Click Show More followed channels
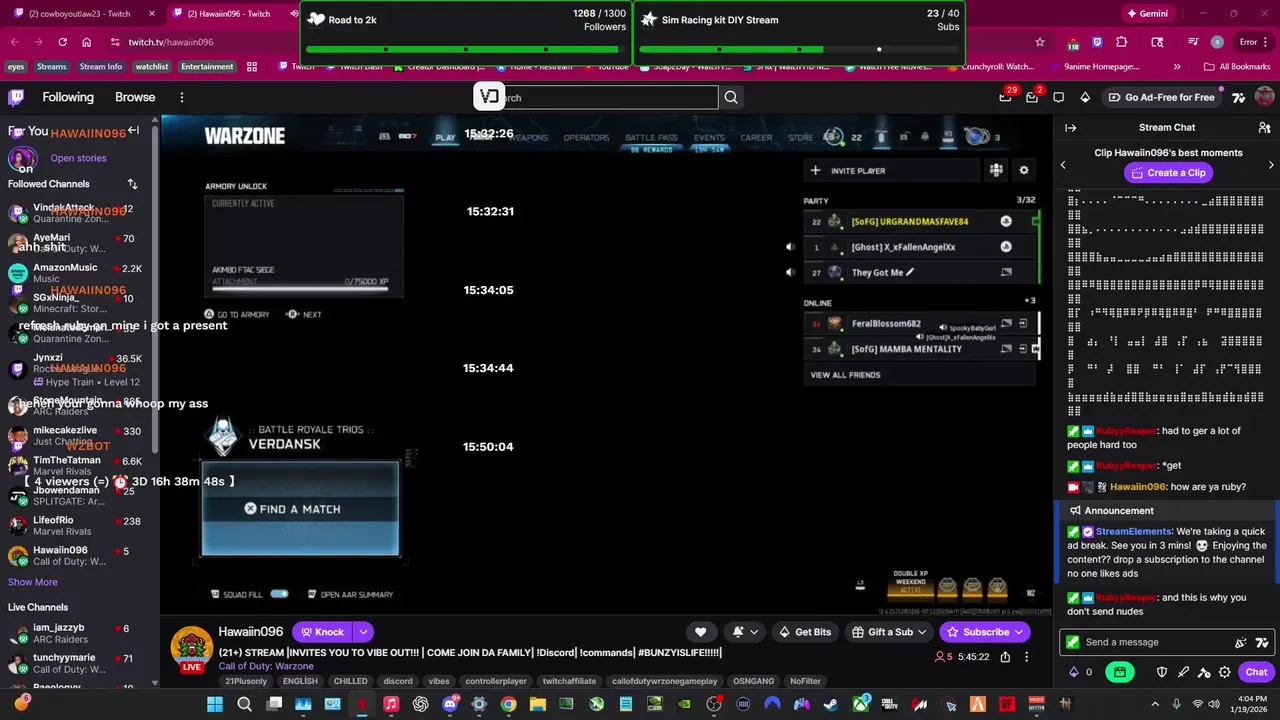Screen dimensions: 1280x720 coord(33,582)
